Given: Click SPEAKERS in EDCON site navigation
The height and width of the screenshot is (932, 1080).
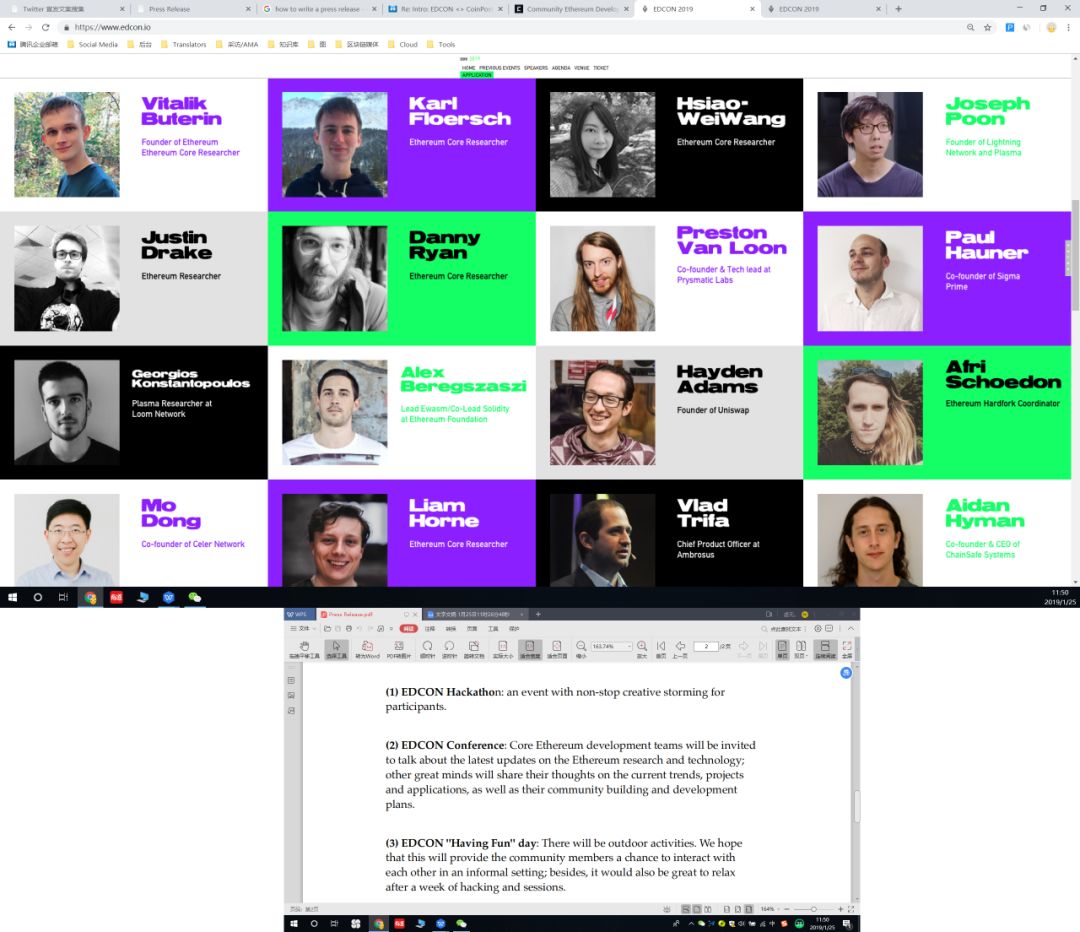Looking at the screenshot, I should (x=535, y=68).
